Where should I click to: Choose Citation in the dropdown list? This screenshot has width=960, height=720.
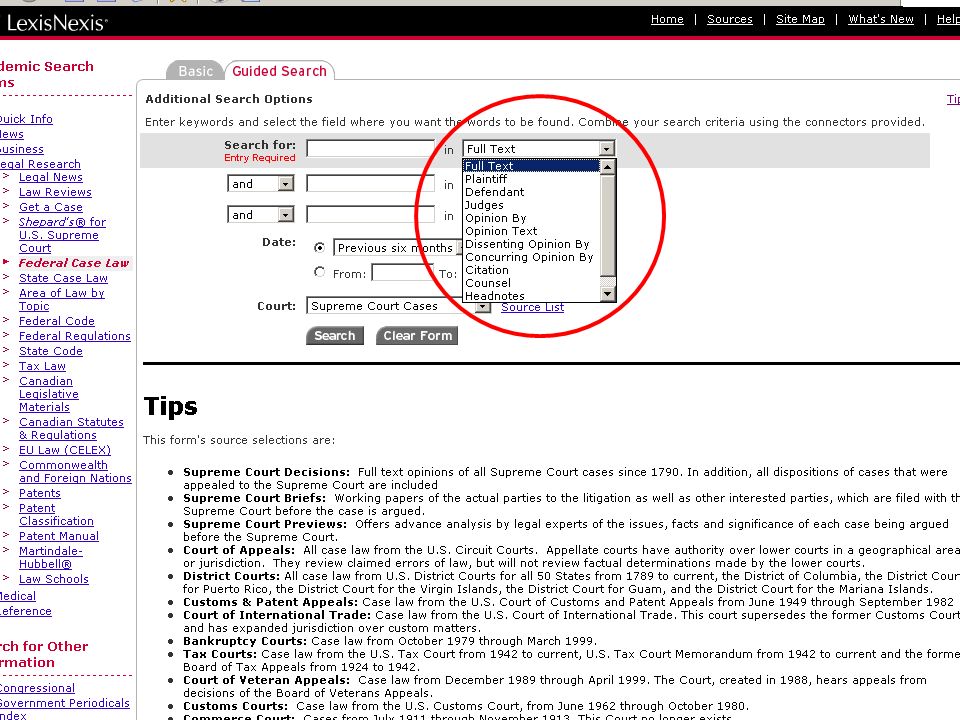tap(531, 270)
